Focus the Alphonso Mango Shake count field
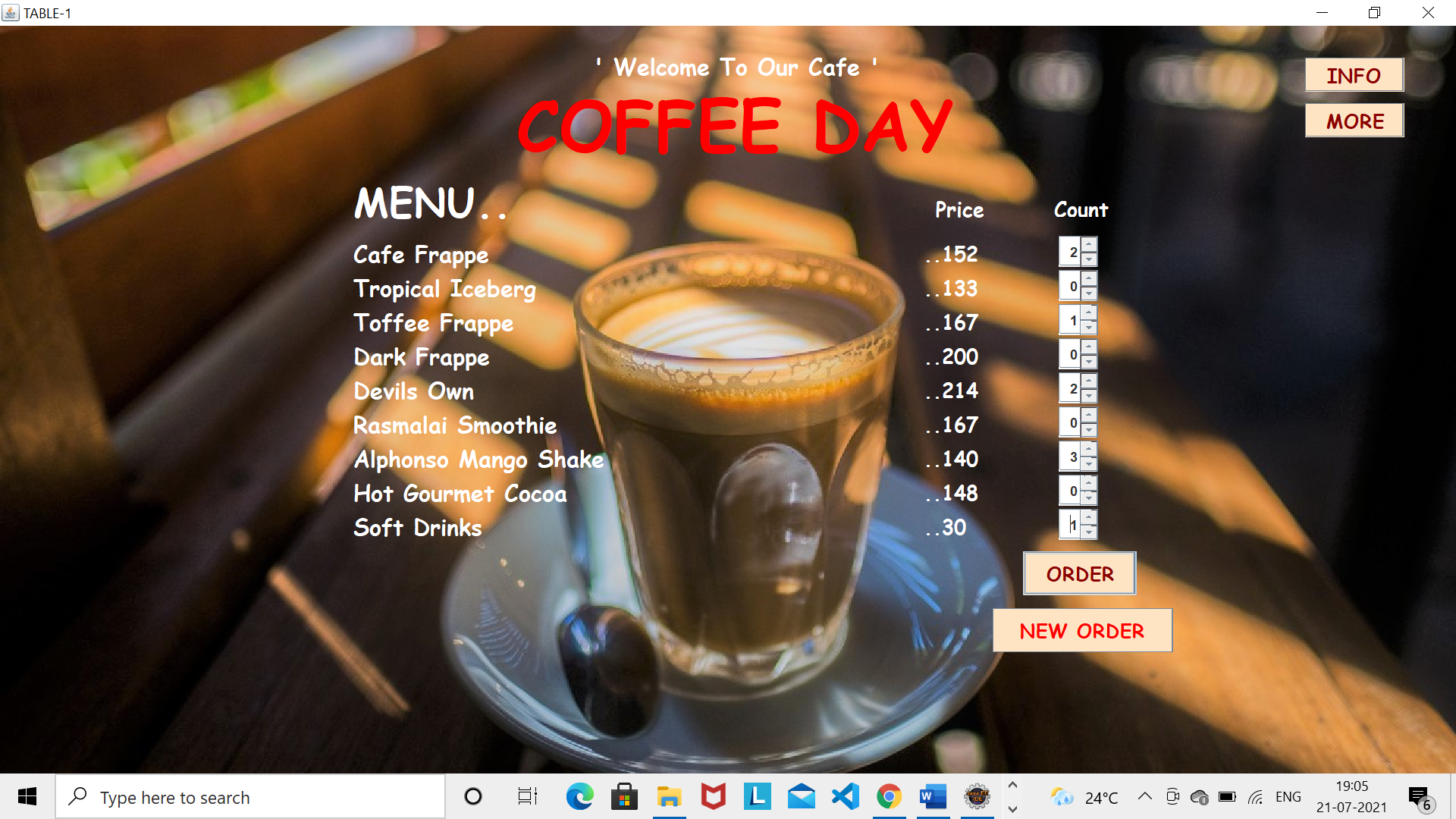The image size is (1456, 819). (x=1070, y=457)
